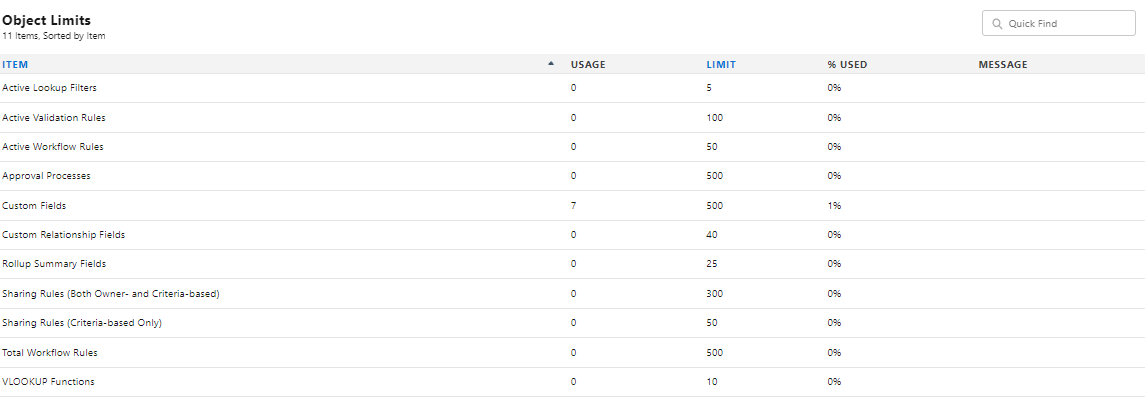Sort by the ITEM column header
The image size is (1145, 401).
pos(15,64)
